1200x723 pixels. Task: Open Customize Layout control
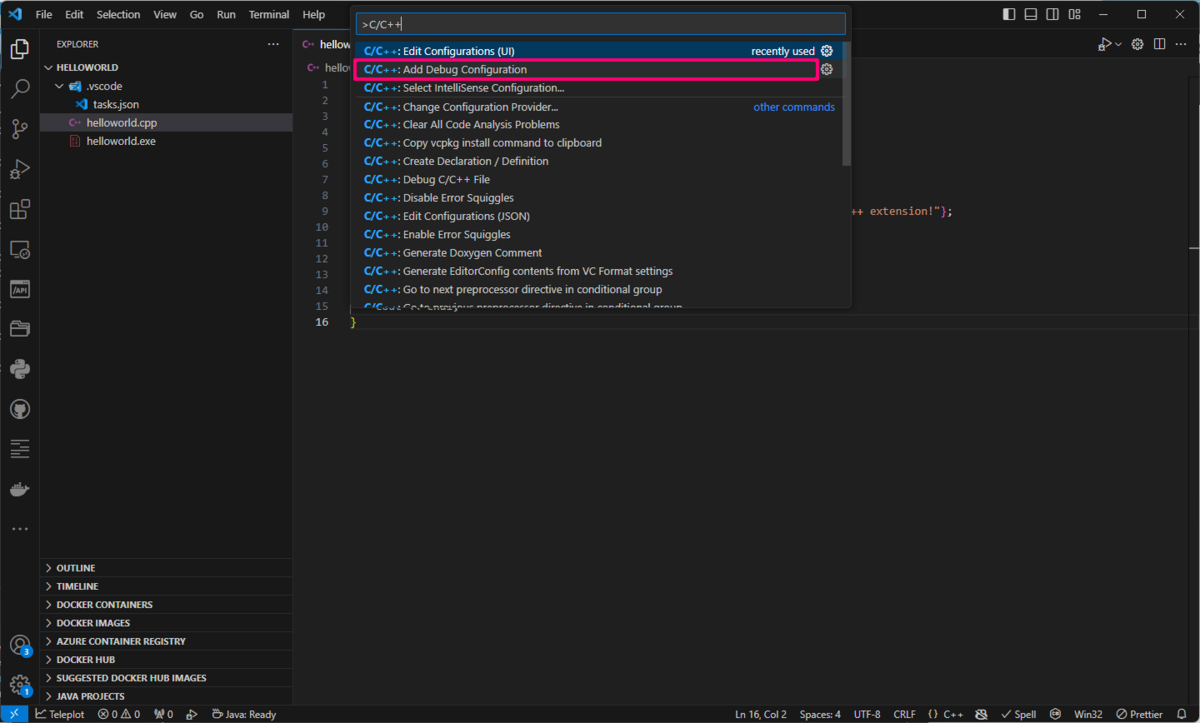pos(1074,15)
